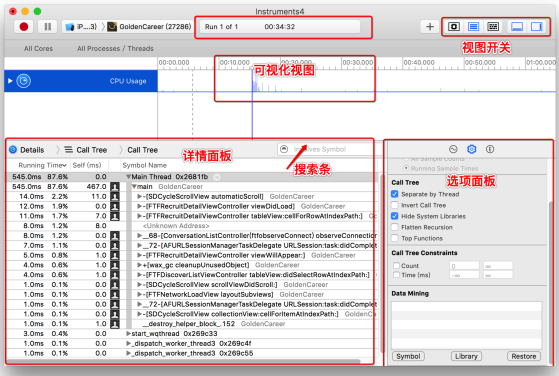Click the user code icon beside _destroy_helper_block_.152
The height and width of the screenshot is (376, 559).
pyautogui.click(x=115, y=324)
